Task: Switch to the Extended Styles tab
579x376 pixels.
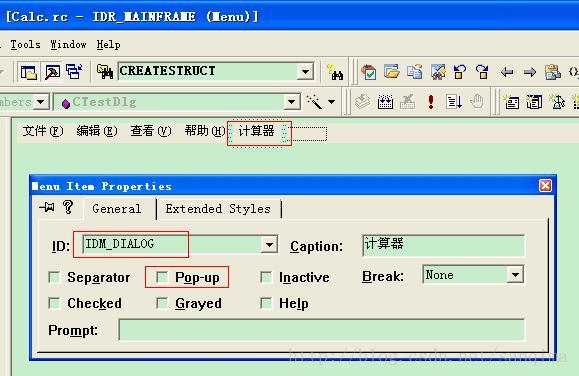Action: (x=218, y=209)
